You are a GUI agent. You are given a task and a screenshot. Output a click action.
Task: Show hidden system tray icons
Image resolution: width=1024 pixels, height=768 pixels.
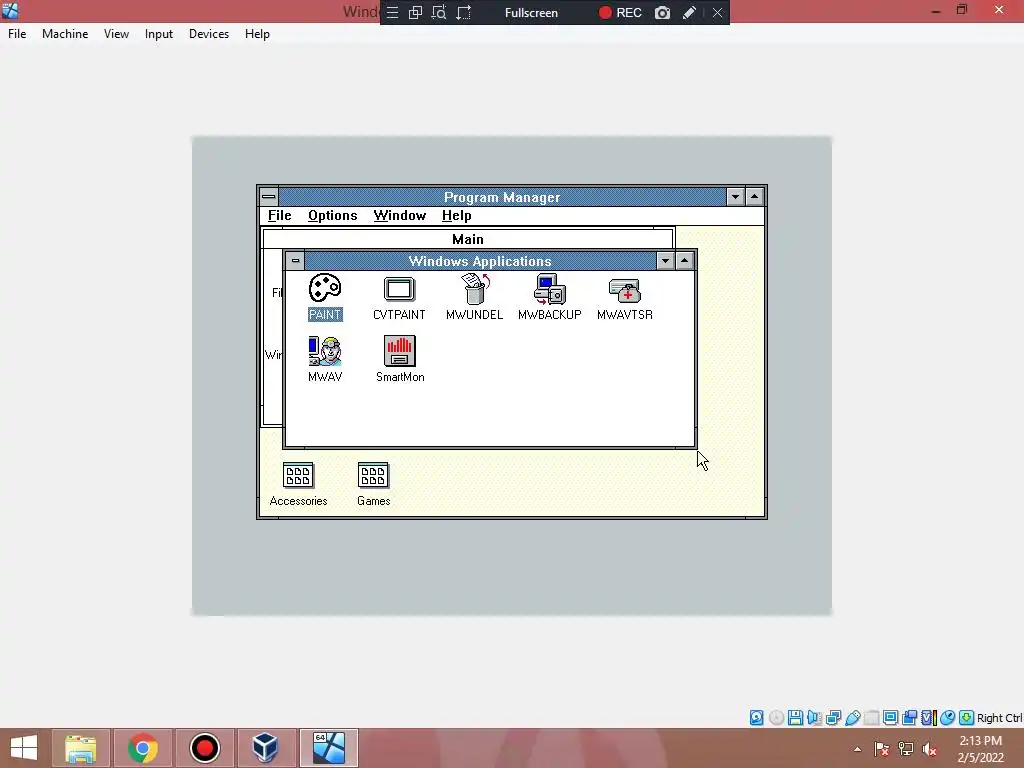(x=857, y=749)
